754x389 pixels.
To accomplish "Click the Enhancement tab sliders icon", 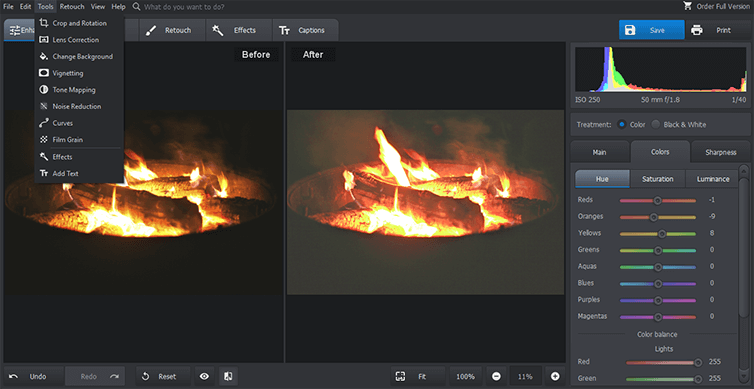I will [15, 30].
